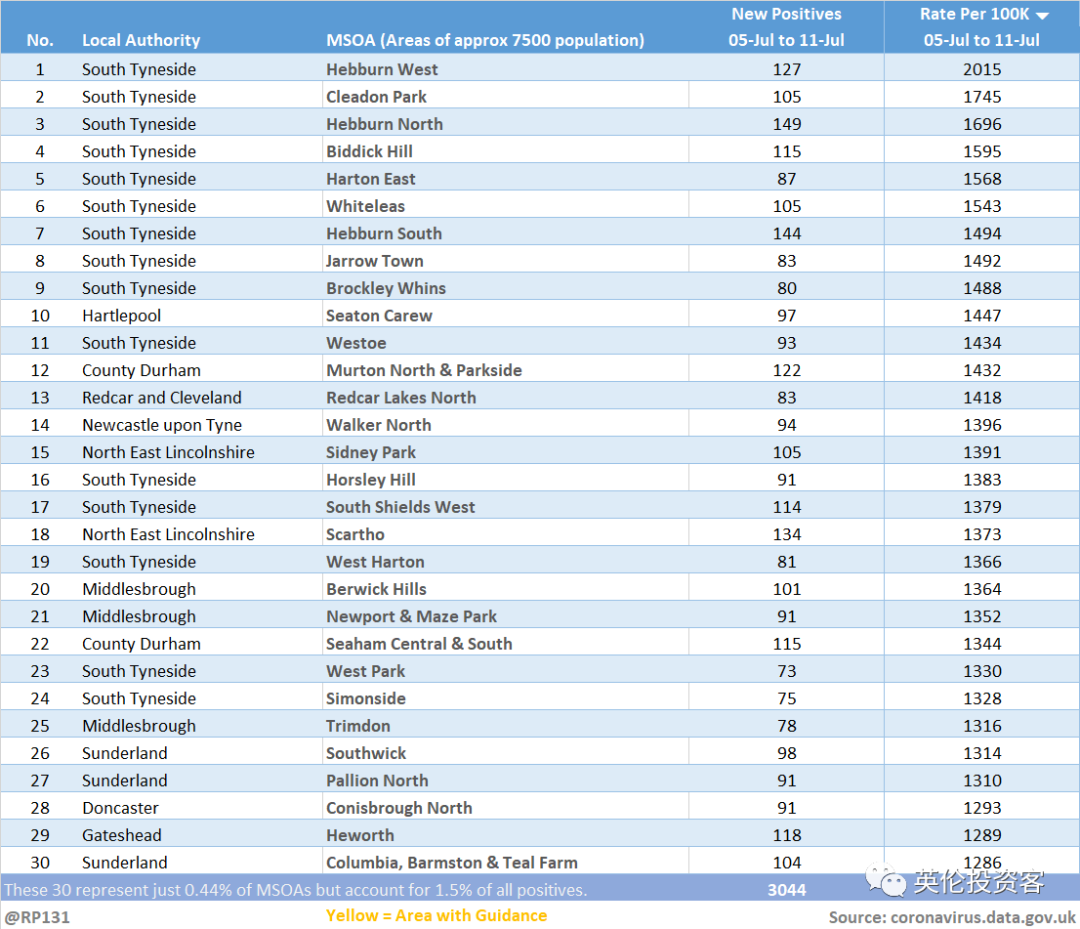Image resolution: width=1080 pixels, height=929 pixels.
Task: Select the 'Gateshead' local authority cell
Action: (121, 835)
